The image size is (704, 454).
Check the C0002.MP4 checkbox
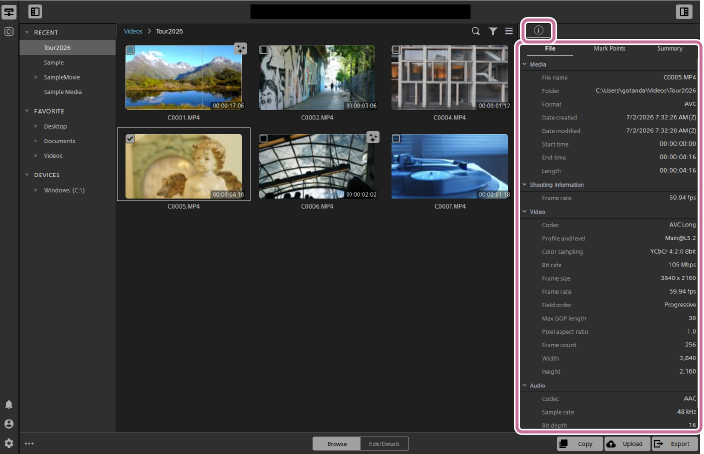point(264,50)
